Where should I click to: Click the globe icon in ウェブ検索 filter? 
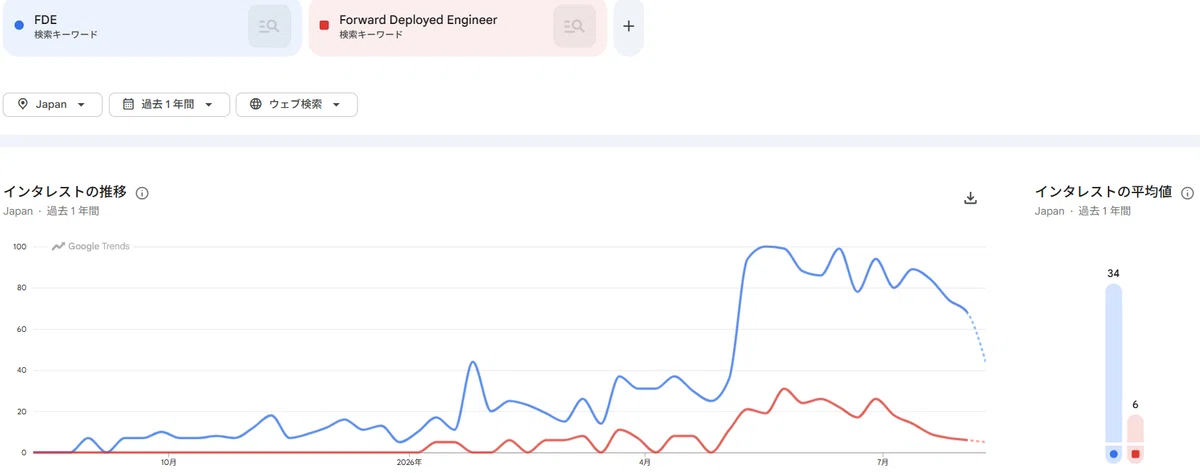(x=256, y=104)
